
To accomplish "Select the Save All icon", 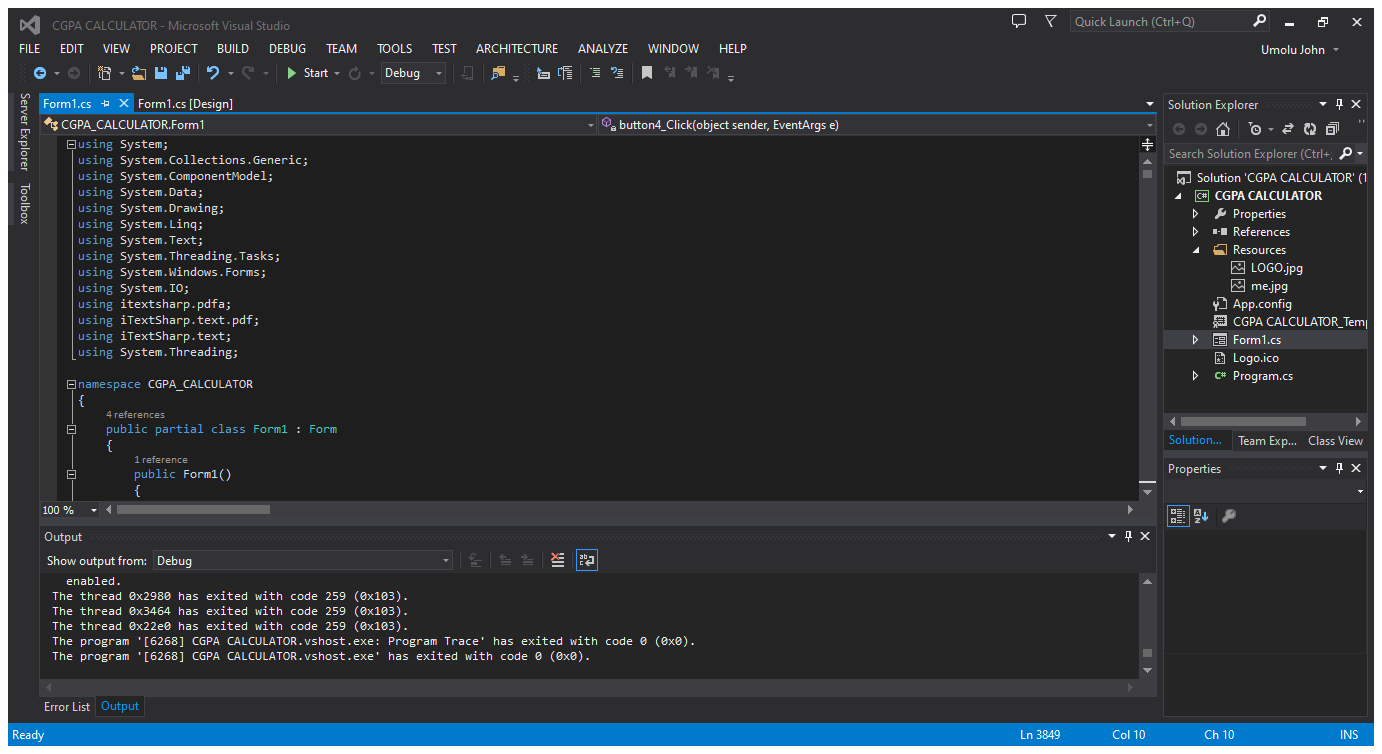I will pyautogui.click(x=183, y=72).
